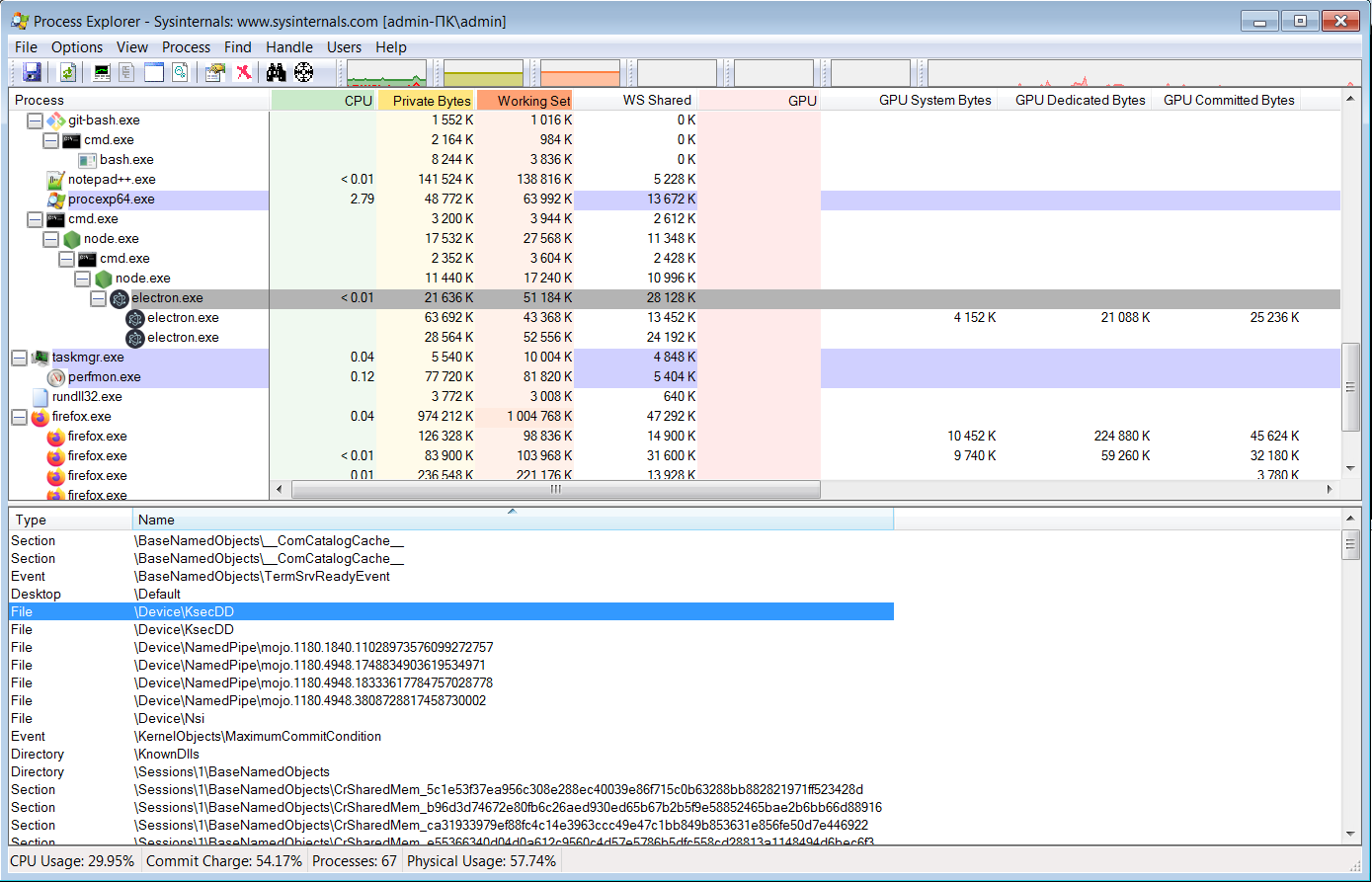Click the handle pane vertical scrollbar thumb

coord(1350,544)
